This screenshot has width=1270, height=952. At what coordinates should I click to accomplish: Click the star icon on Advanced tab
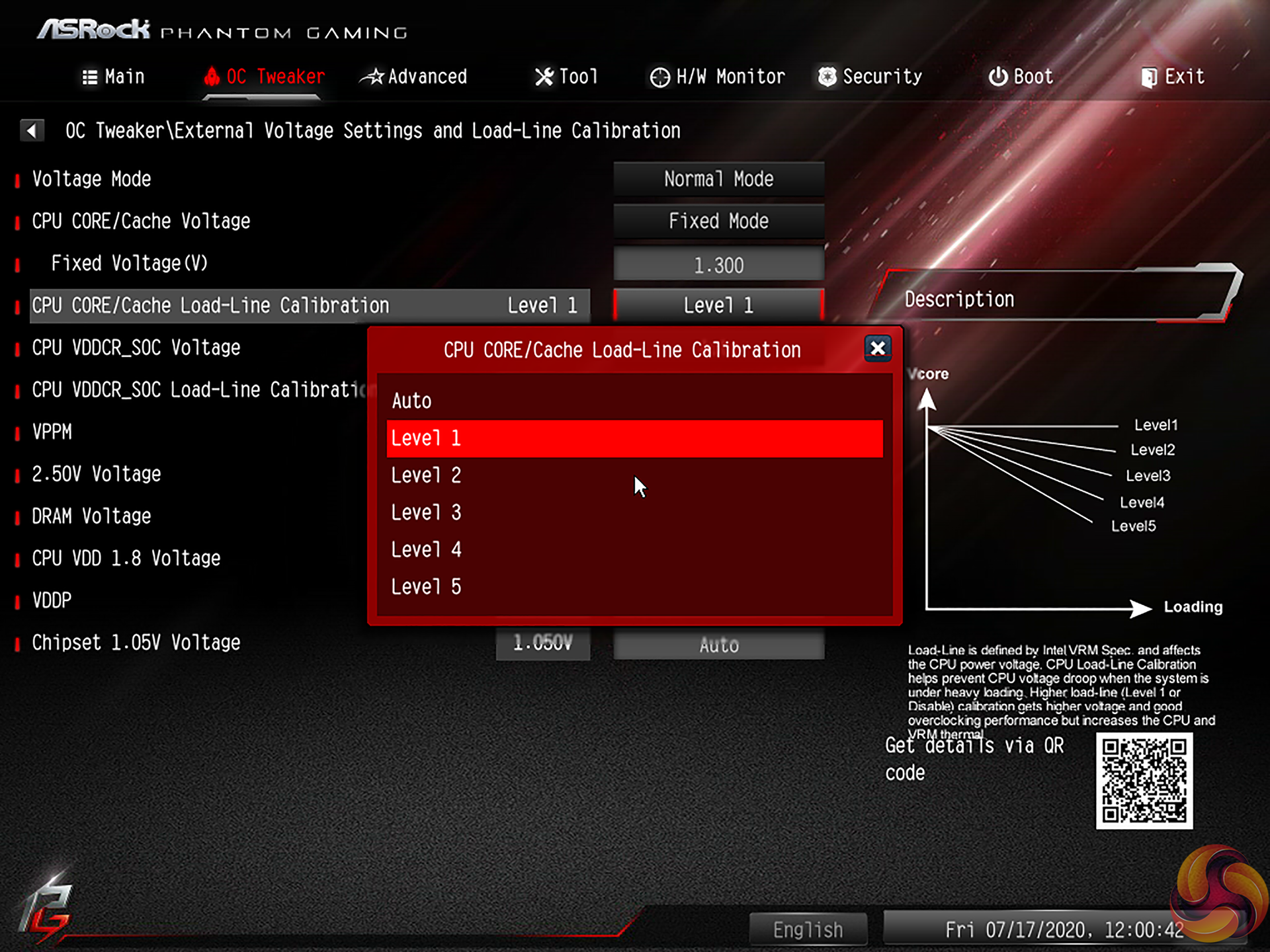coord(372,77)
